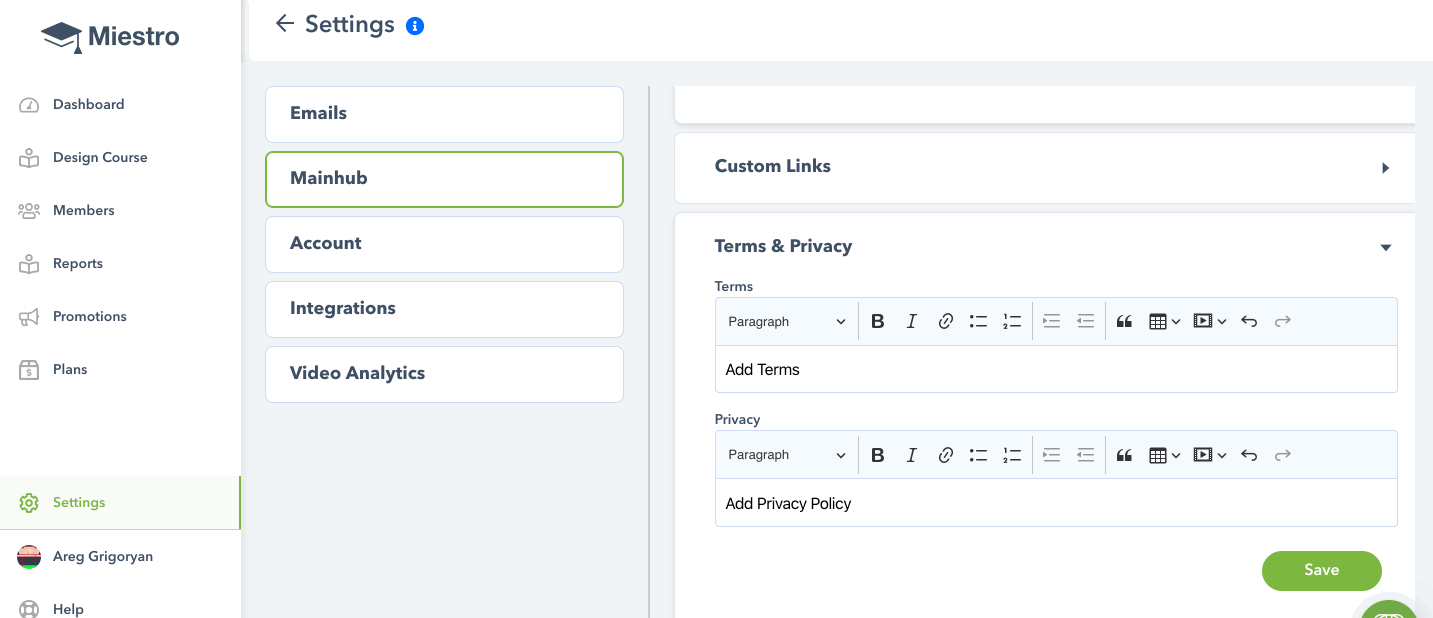Click the Dashboard gauge icon
Image resolution: width=1433 pixels, height=618 pixels.
29,105
